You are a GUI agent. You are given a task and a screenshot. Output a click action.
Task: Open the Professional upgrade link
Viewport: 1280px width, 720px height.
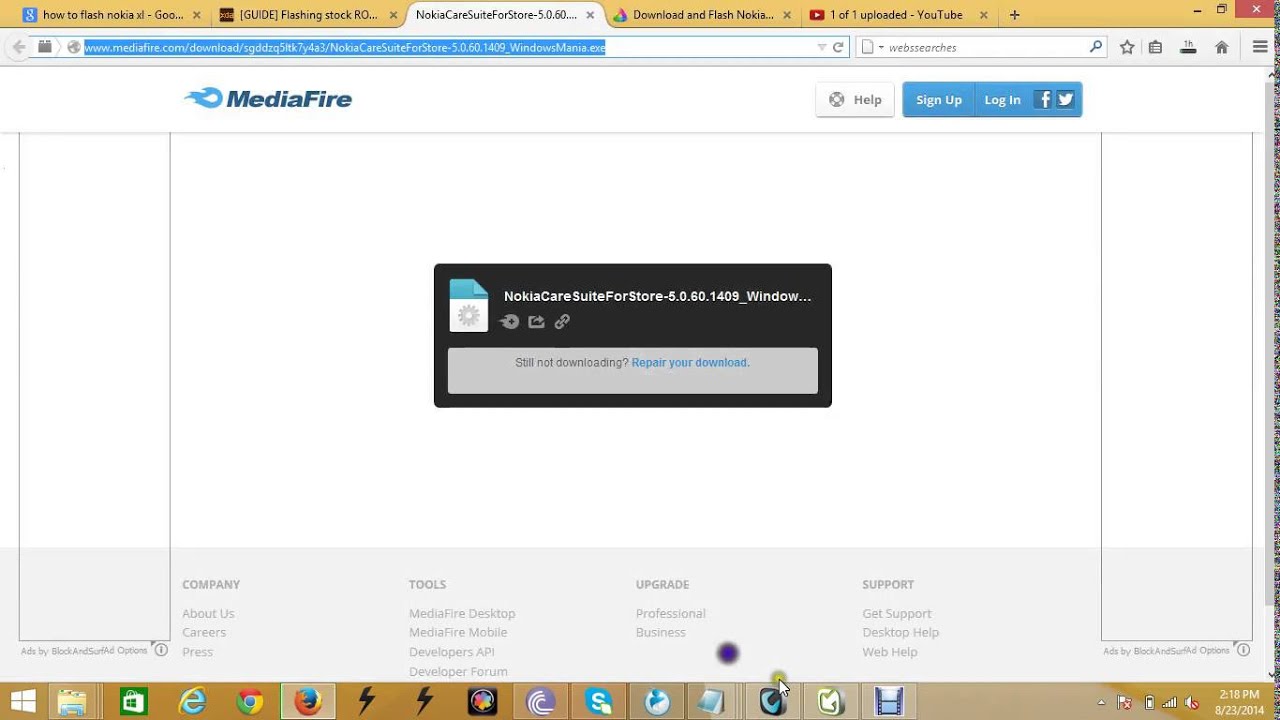(x=670, y=613)
